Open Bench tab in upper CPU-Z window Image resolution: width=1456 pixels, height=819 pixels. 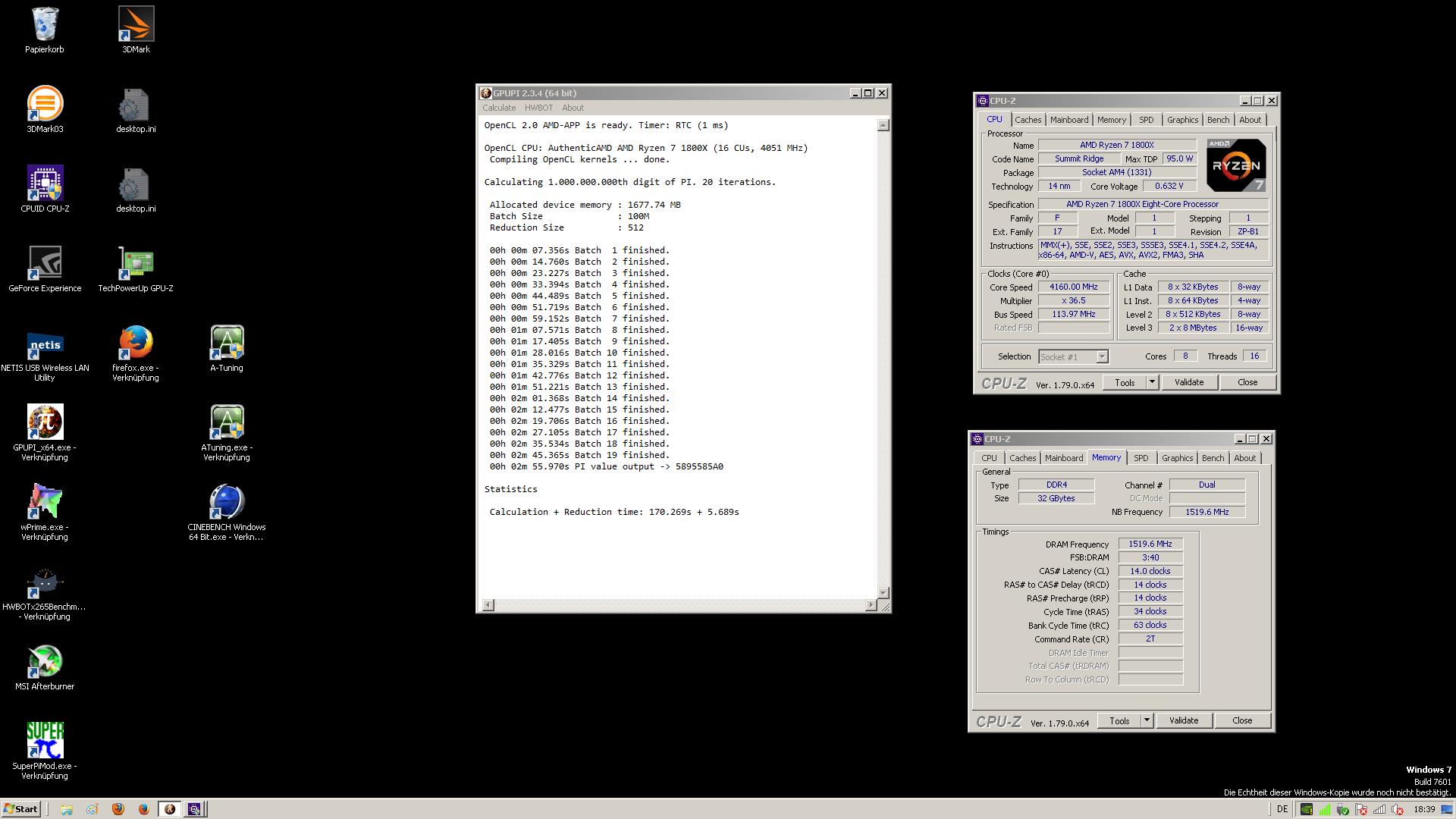1218,120
